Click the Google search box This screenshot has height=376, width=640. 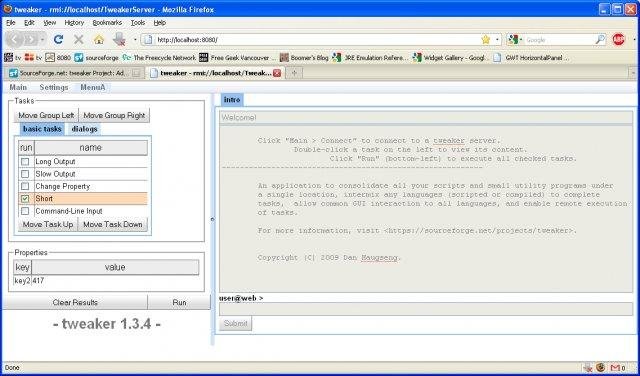pyautogui.click(x=559, y=40)
